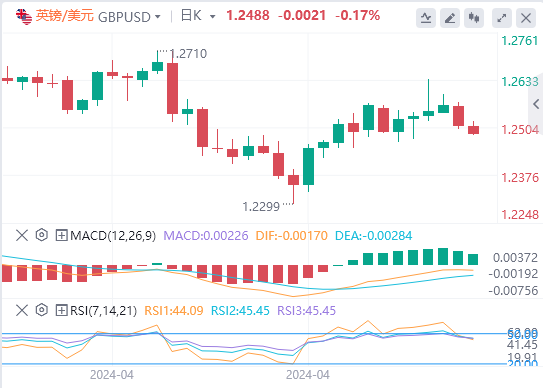The image size is (543, 388).
Task: Collapse the right side panel arrow
Action: pyautogui.click(x=536, y=104)
